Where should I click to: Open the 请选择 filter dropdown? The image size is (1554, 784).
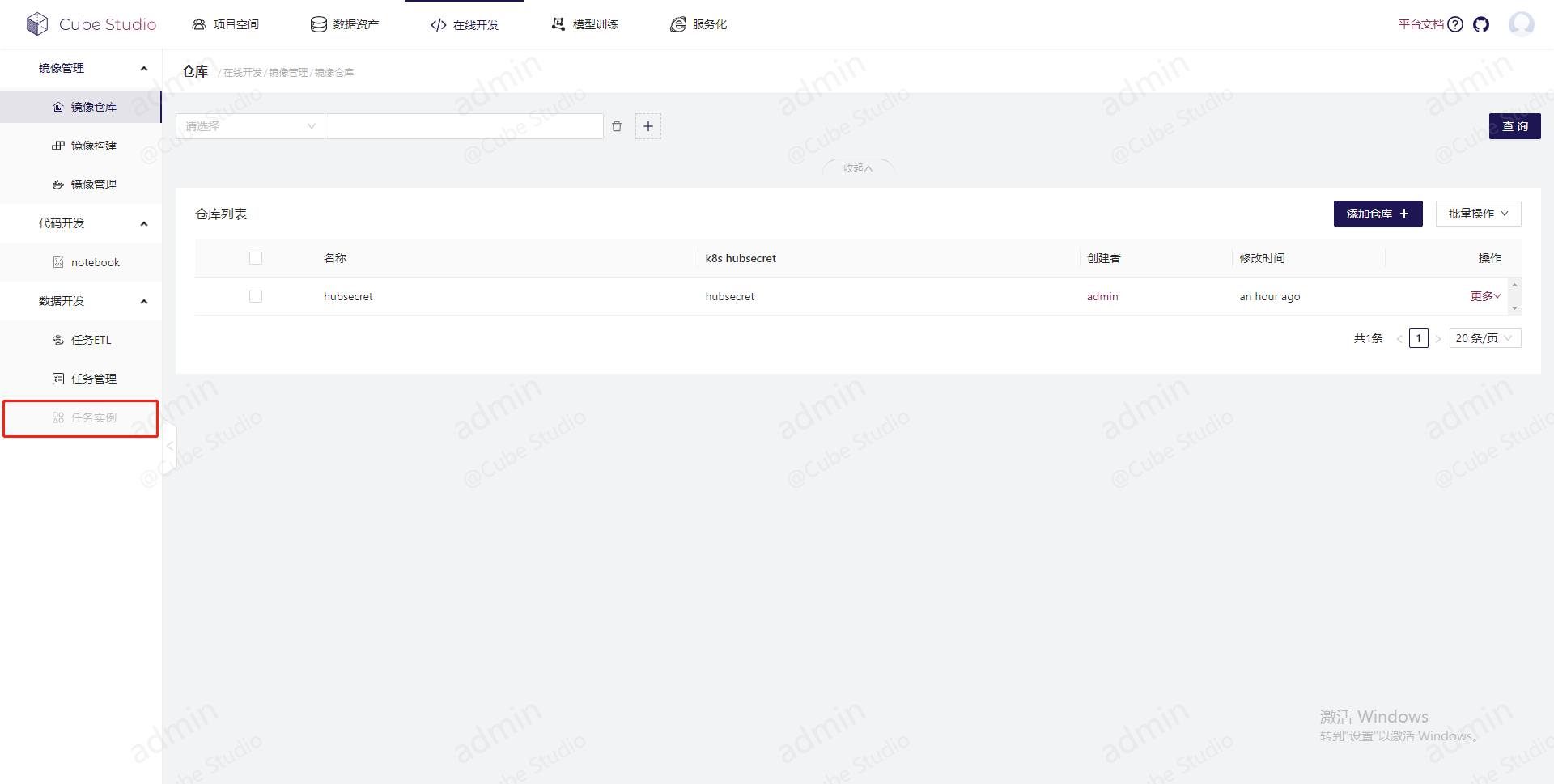click(x=250, y=126)
